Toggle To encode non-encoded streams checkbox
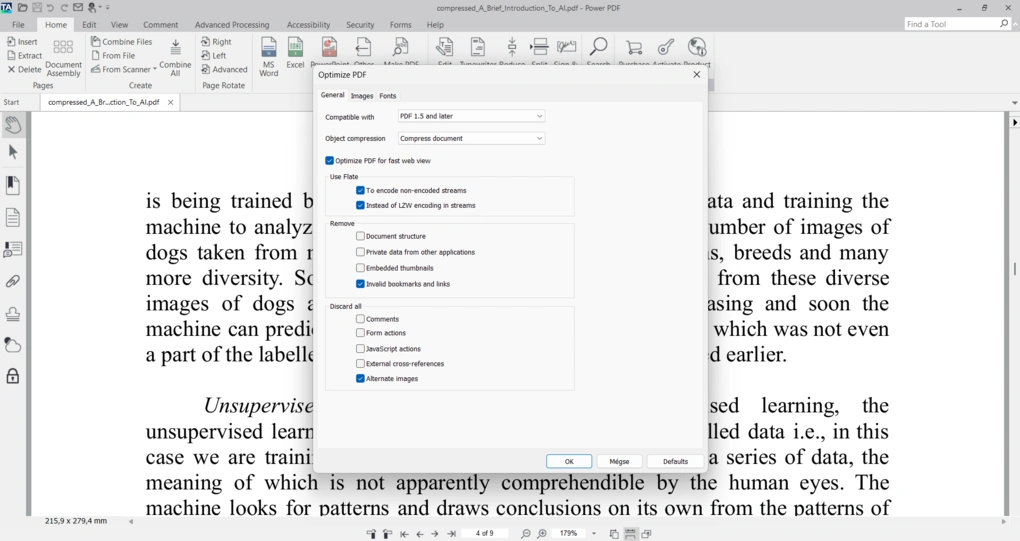 [360, 191]
